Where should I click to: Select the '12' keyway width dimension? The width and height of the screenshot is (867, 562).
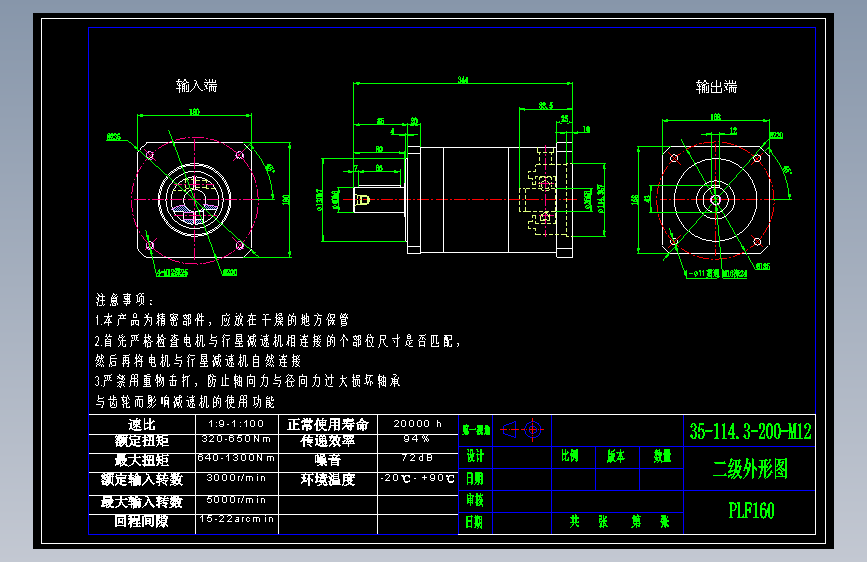point(733,131)
